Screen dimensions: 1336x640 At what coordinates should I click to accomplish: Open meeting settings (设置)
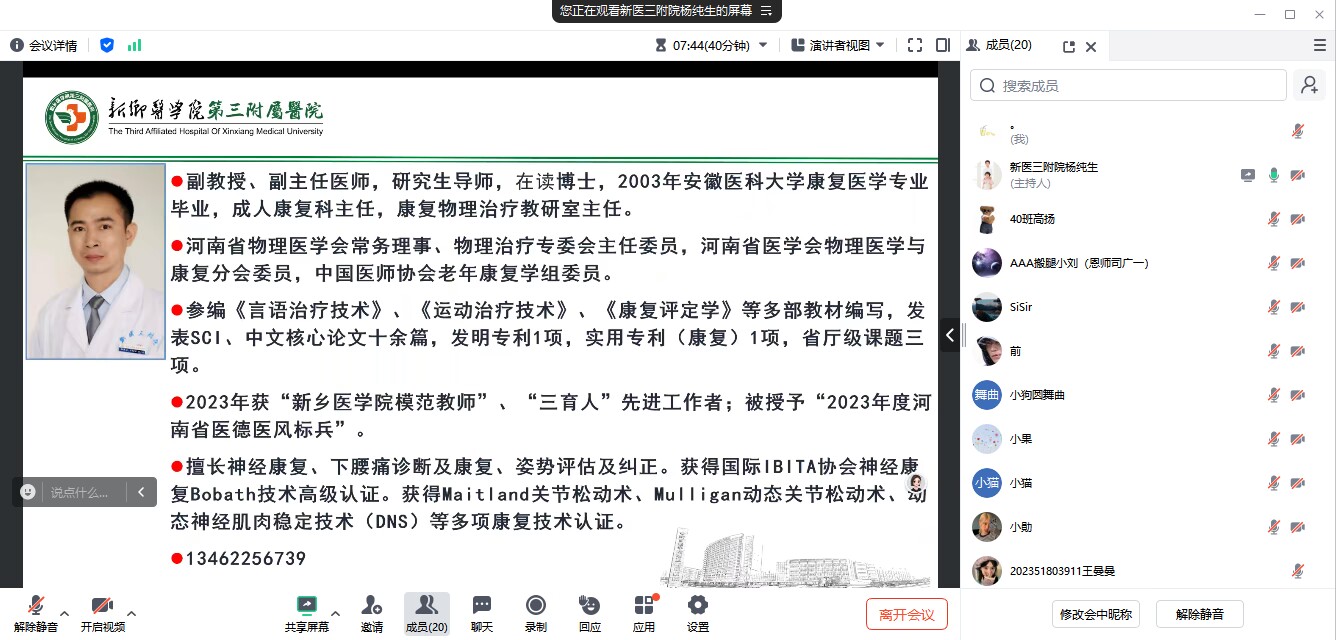pyautogui.click(x=698, y=612)
